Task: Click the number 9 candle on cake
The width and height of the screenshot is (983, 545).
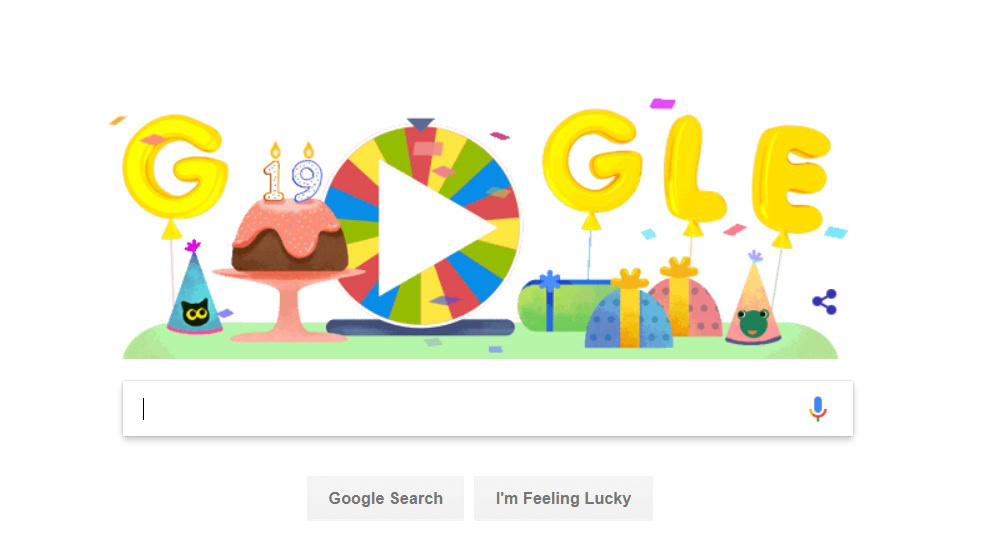Action: pyautogui.click(x=307, y=174)
